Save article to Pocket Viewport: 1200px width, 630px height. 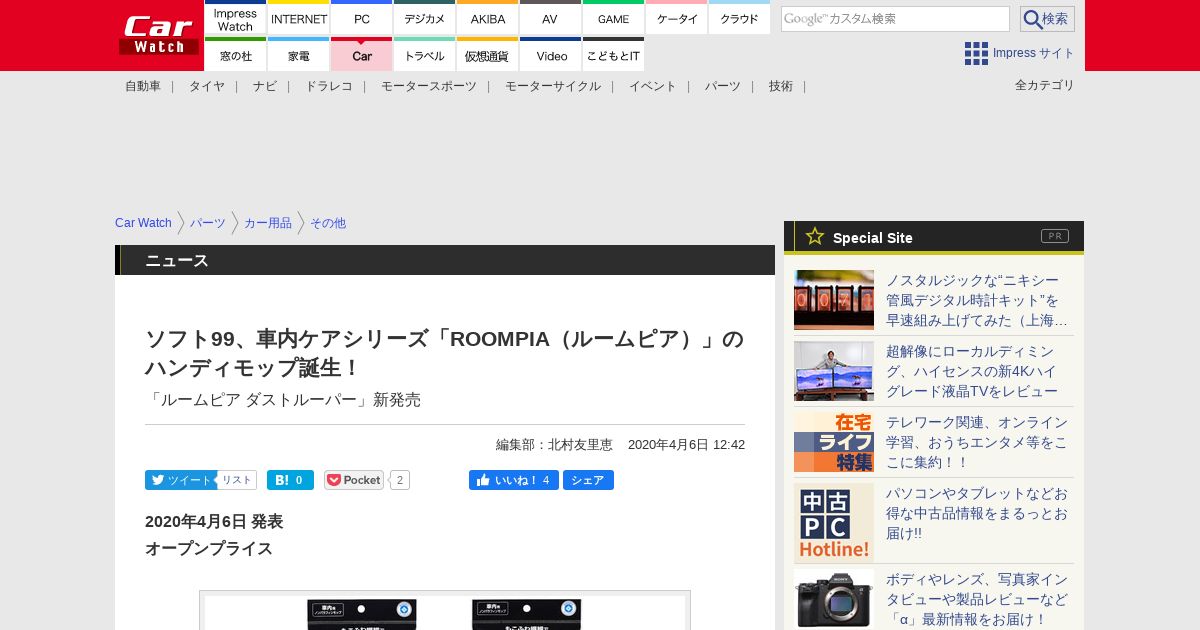[x=354, y=480]
